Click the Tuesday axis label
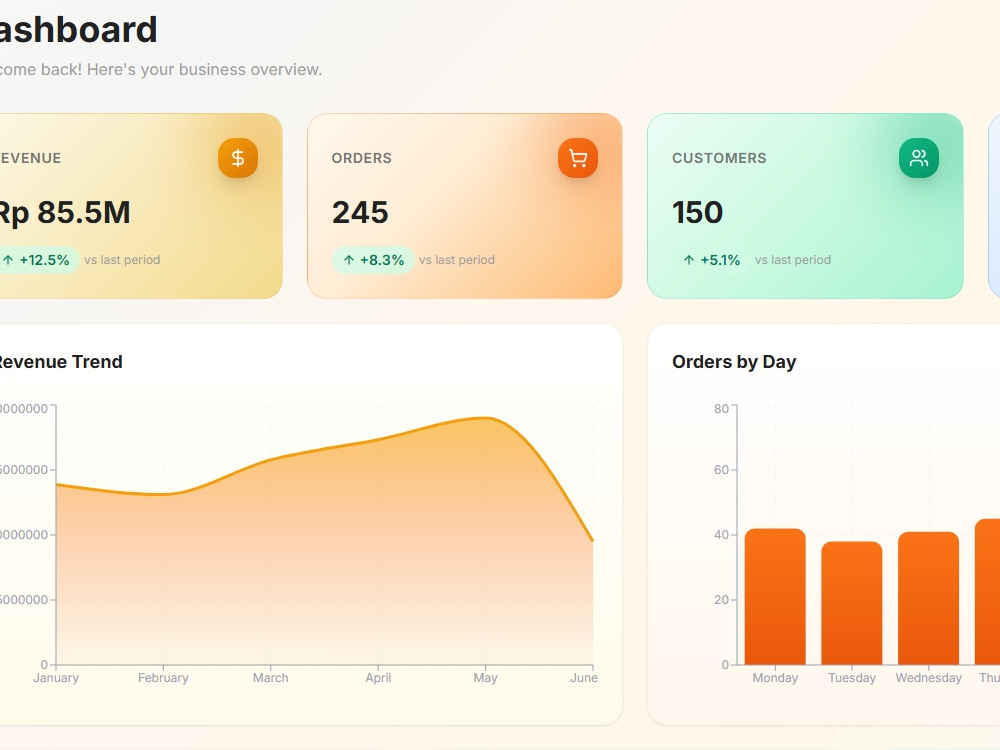 click(852, 678)
